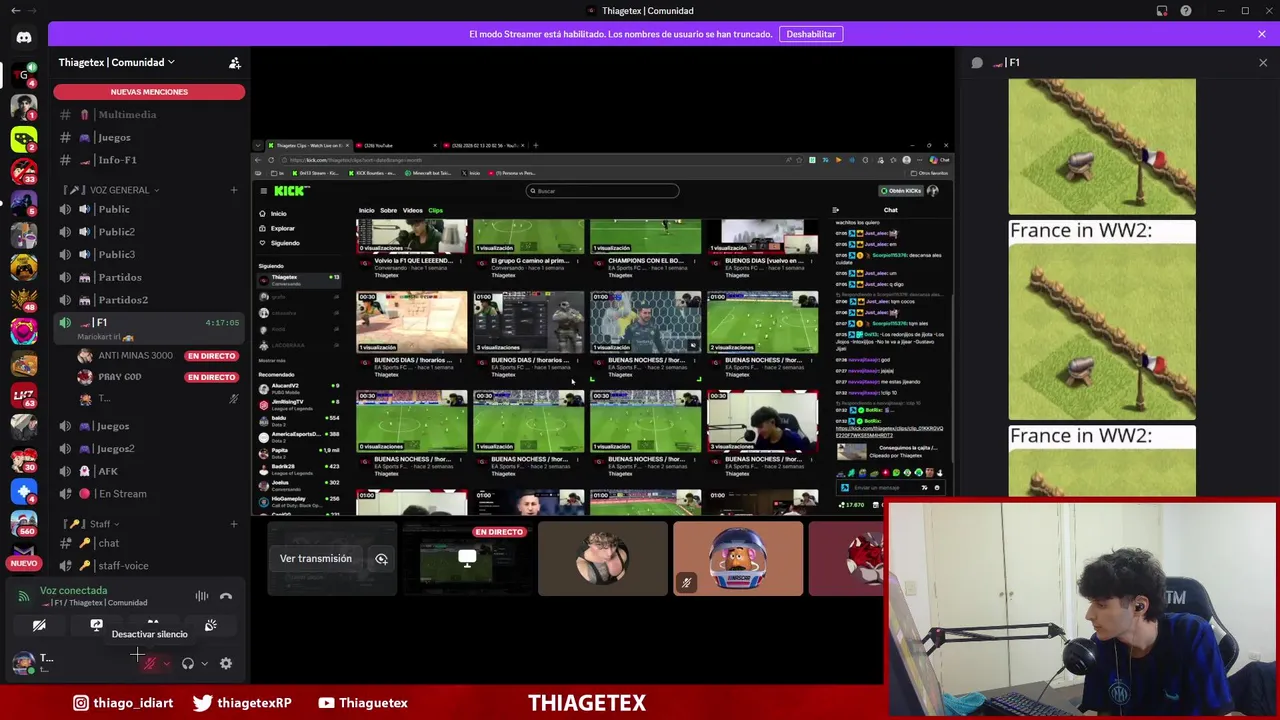This screenshot has height=720, width=1280.
Task: Click the pop-out icon next to Ver transmisión
Action: pos(381,560)
